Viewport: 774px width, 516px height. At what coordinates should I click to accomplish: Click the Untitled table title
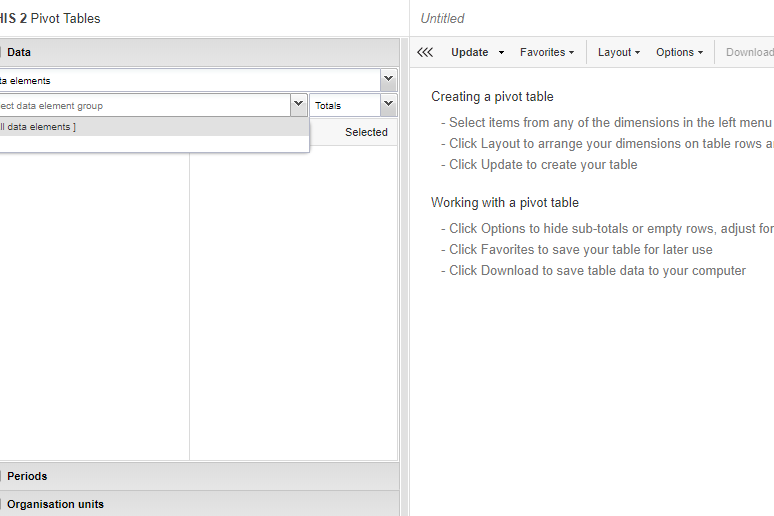click(x=442, y=18)
